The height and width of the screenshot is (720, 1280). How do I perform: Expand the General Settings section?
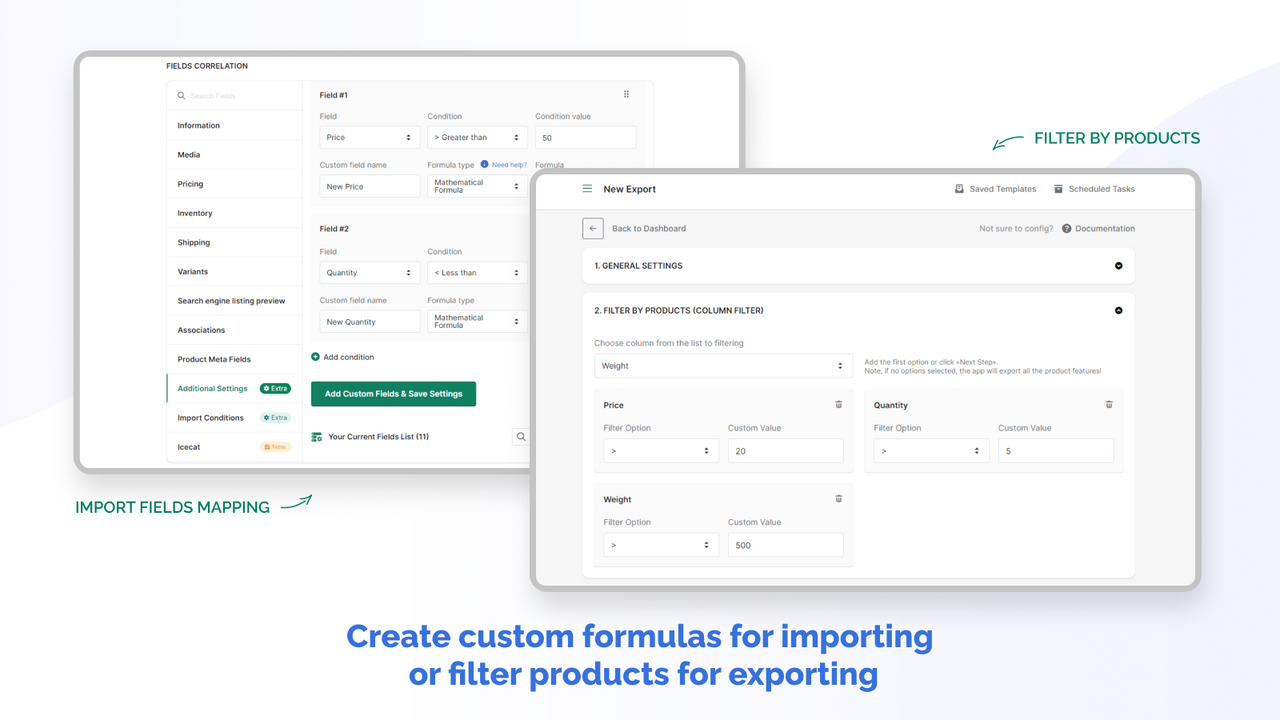[x=1118, y=265]
